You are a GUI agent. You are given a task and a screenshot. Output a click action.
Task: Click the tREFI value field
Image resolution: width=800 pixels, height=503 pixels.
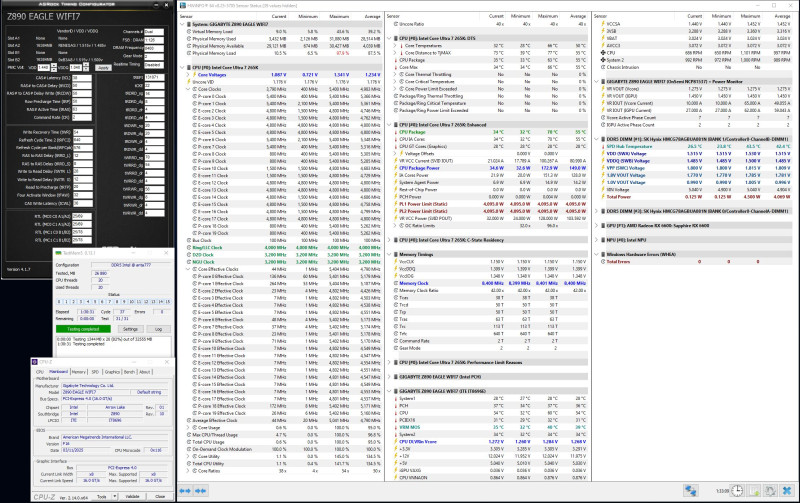click(154, 78)
